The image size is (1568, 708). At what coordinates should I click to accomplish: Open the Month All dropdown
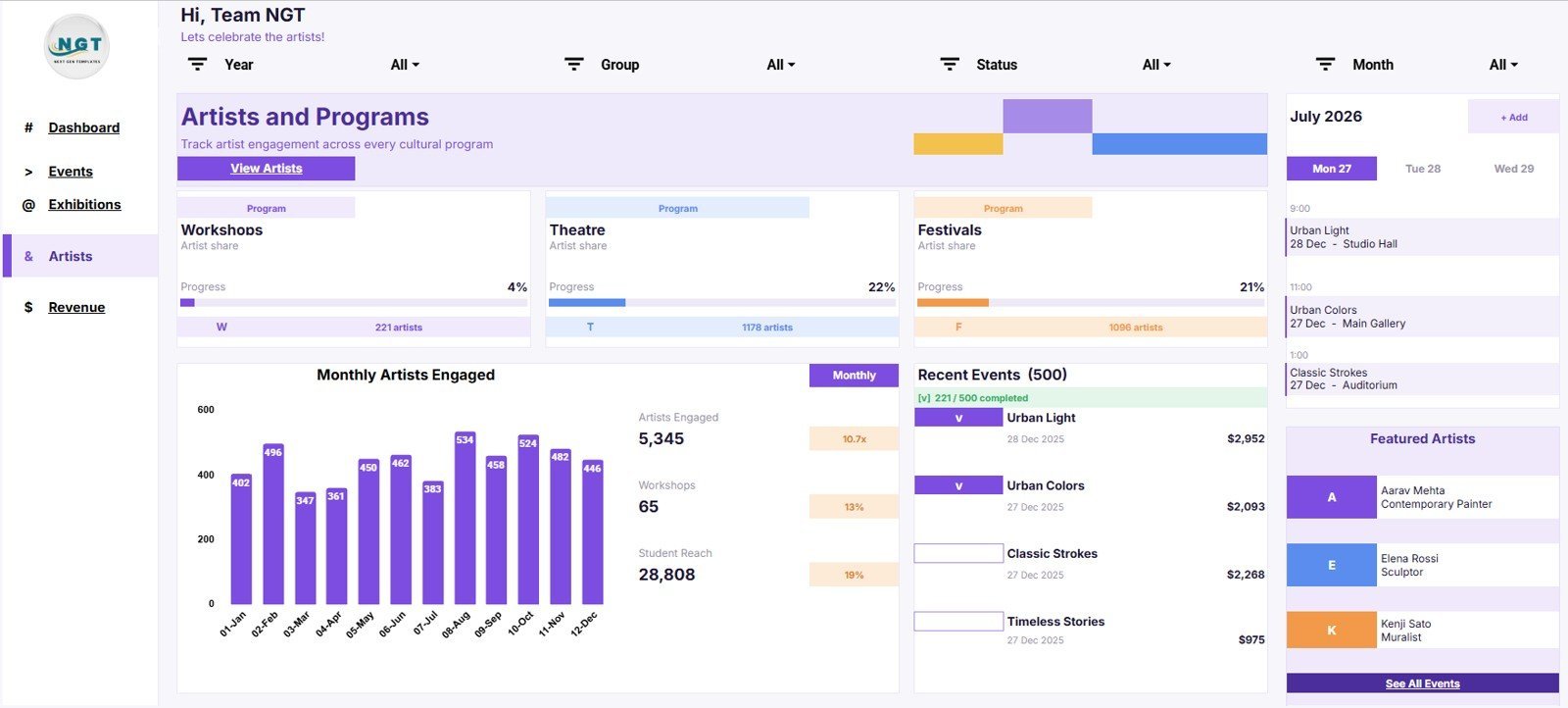1503,65
